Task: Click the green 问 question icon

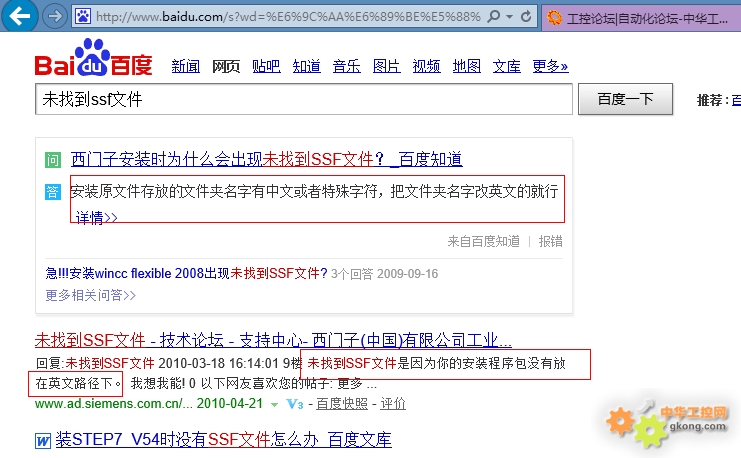Action: (x=53, y=160)
